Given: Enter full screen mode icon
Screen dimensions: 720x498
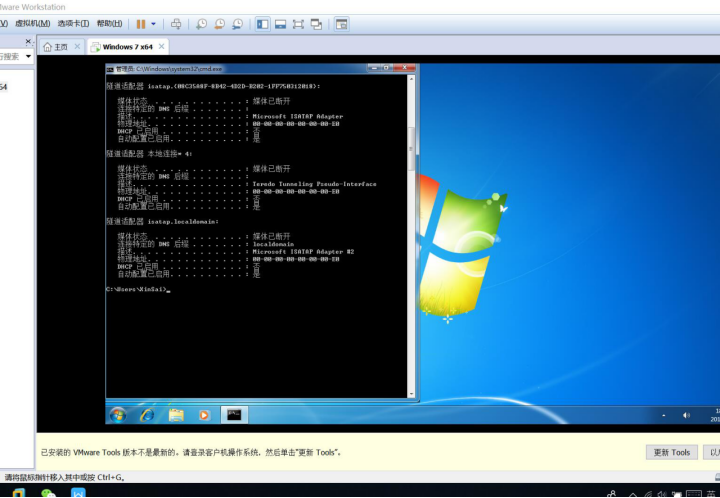Looking at the screenshot, I should click(x=298, y=24).
